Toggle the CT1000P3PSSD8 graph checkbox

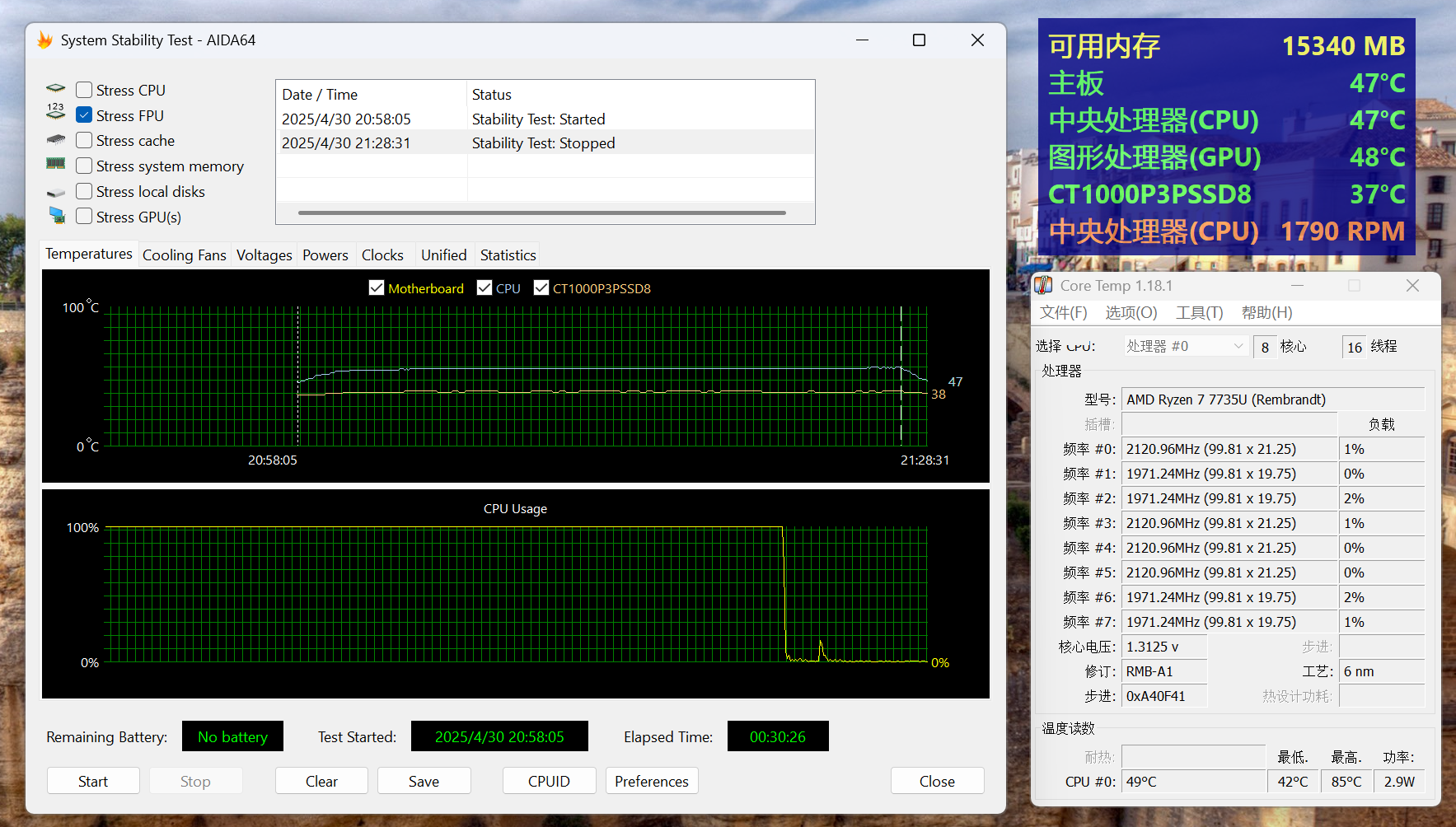(x=541, y=287)
